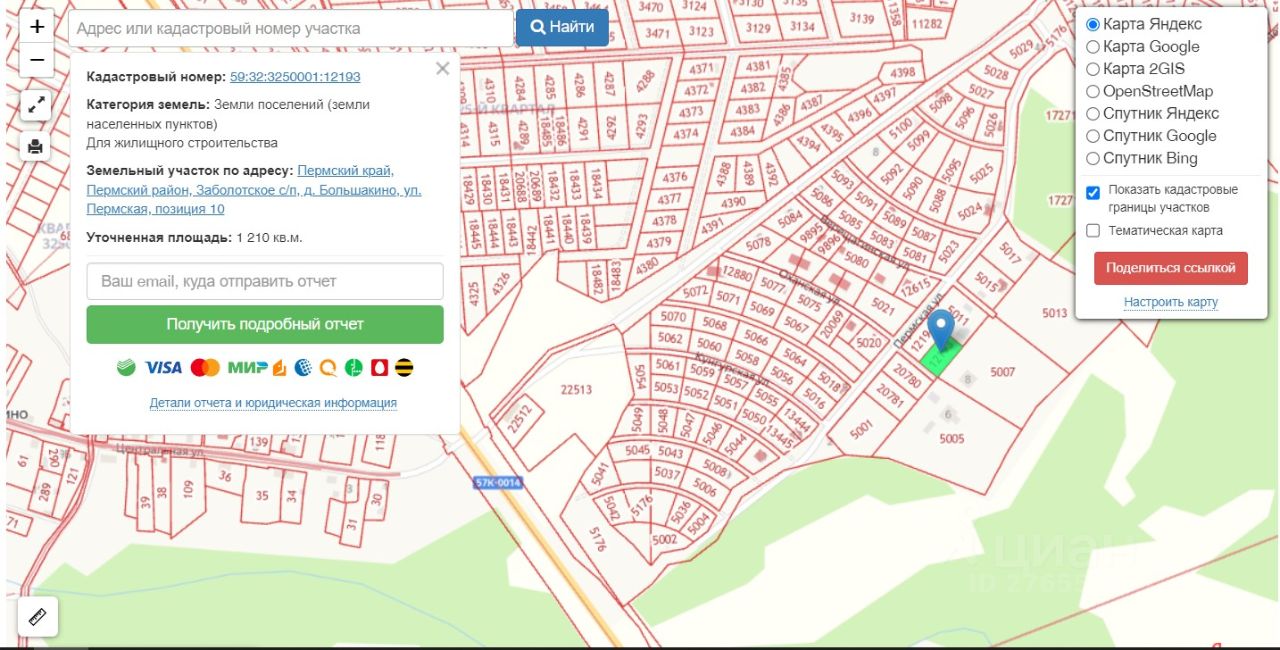Click the Visa payment logo
This screenshot has width=1280, height=650.
point(163,367)
